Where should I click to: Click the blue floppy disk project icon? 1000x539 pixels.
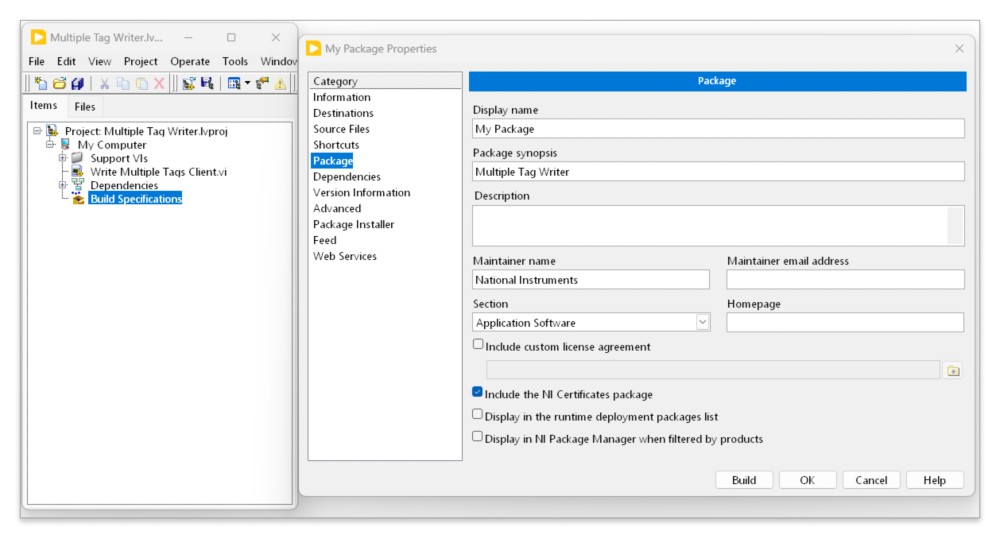(x=207, y=83)
